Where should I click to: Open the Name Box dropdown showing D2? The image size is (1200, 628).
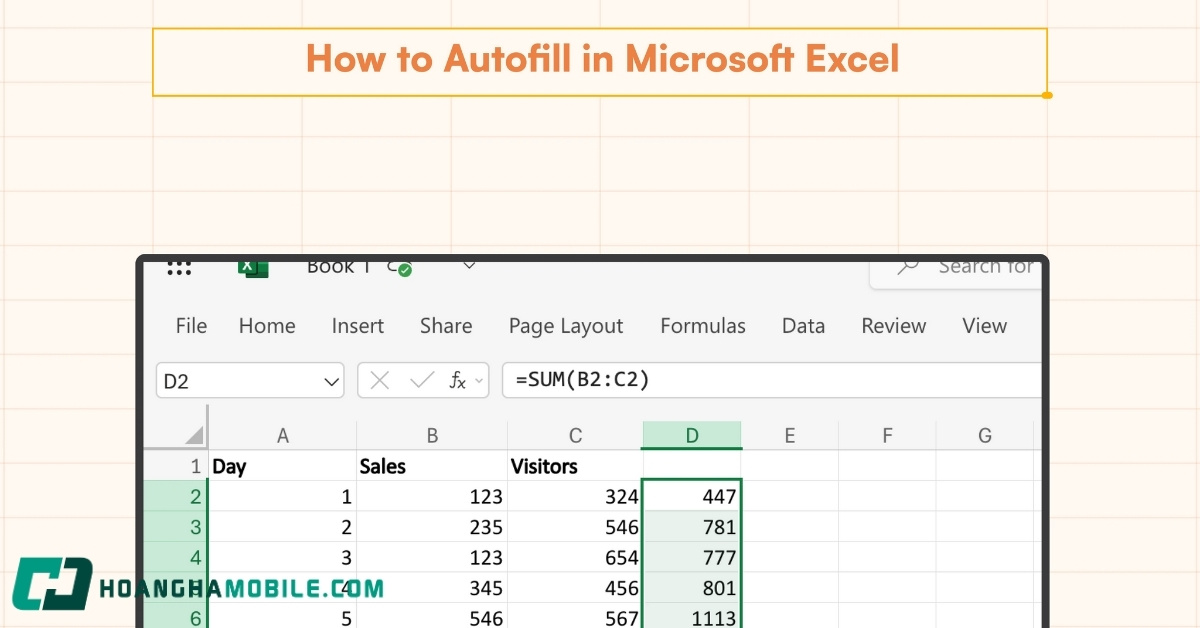tap(331, 381)
